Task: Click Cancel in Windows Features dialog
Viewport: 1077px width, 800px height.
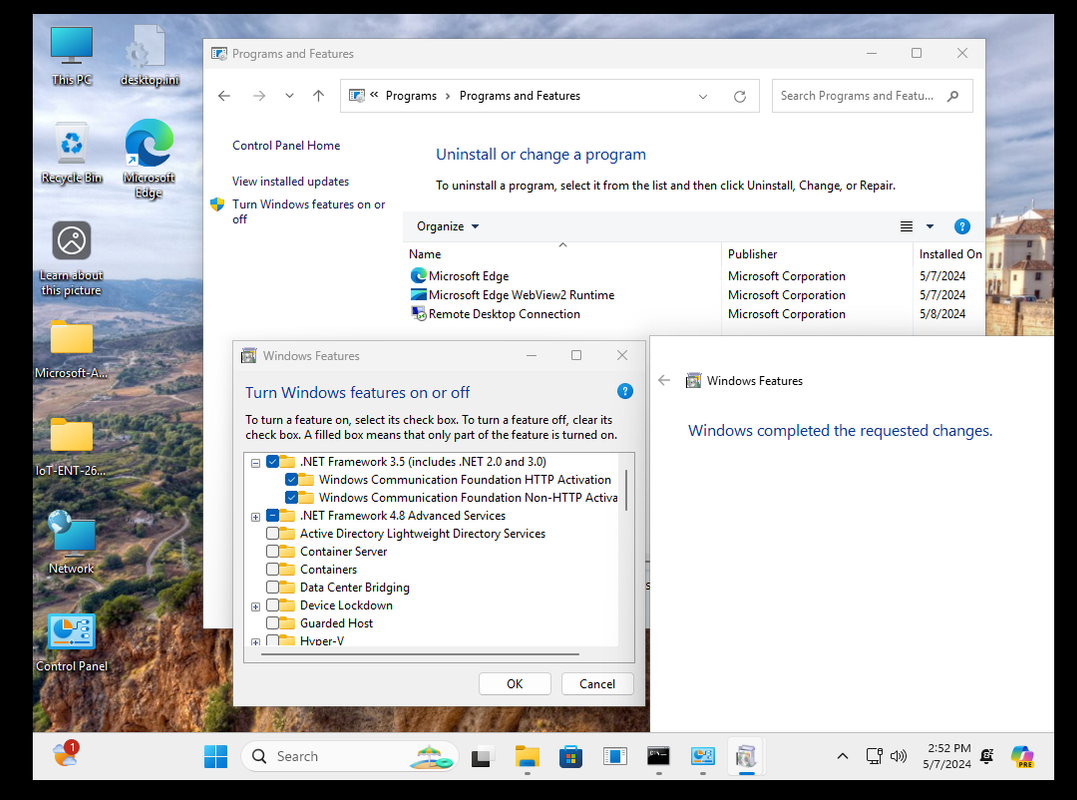Action: click(597, 684)
